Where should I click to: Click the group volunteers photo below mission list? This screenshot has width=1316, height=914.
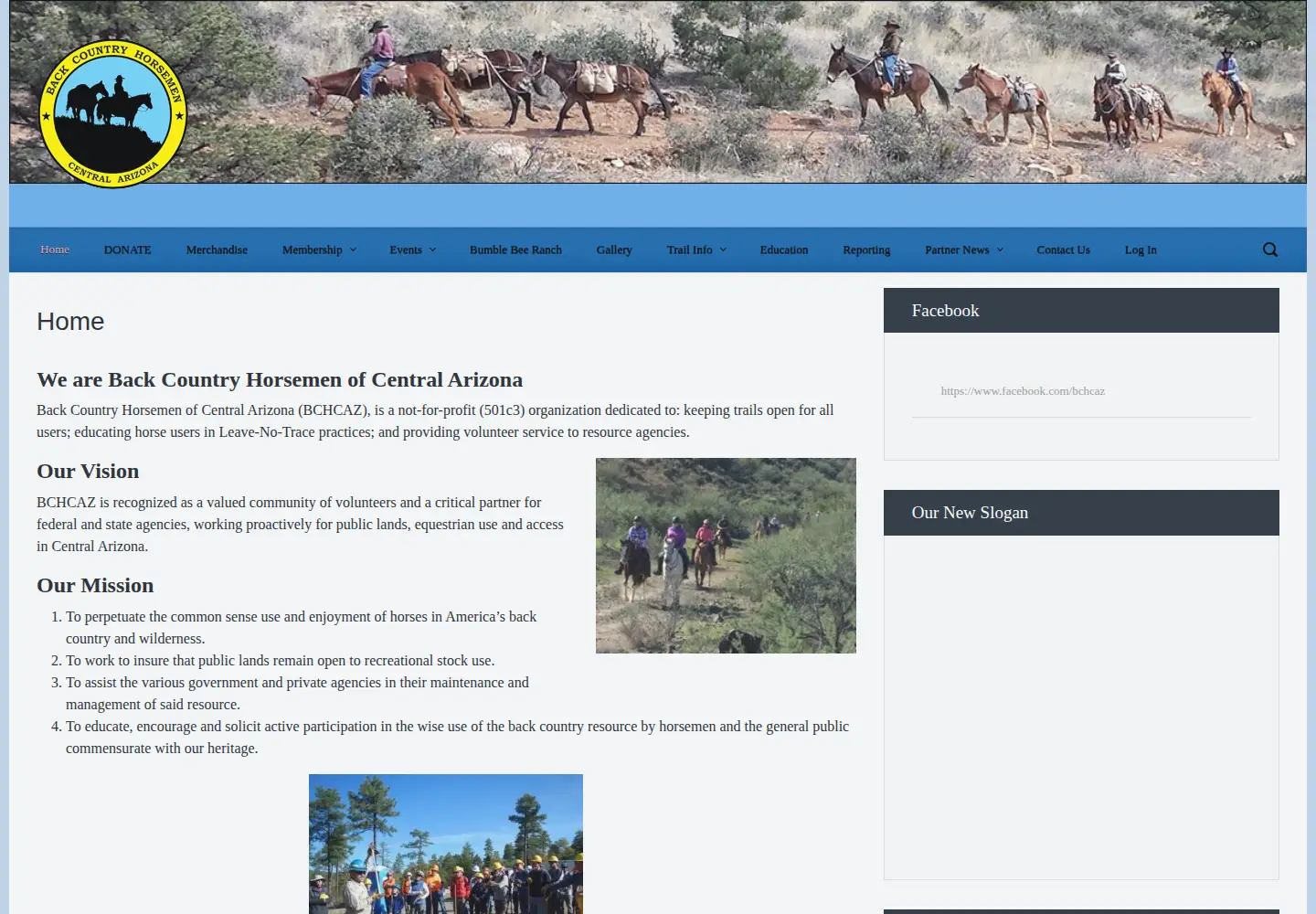tap(446, 844)
